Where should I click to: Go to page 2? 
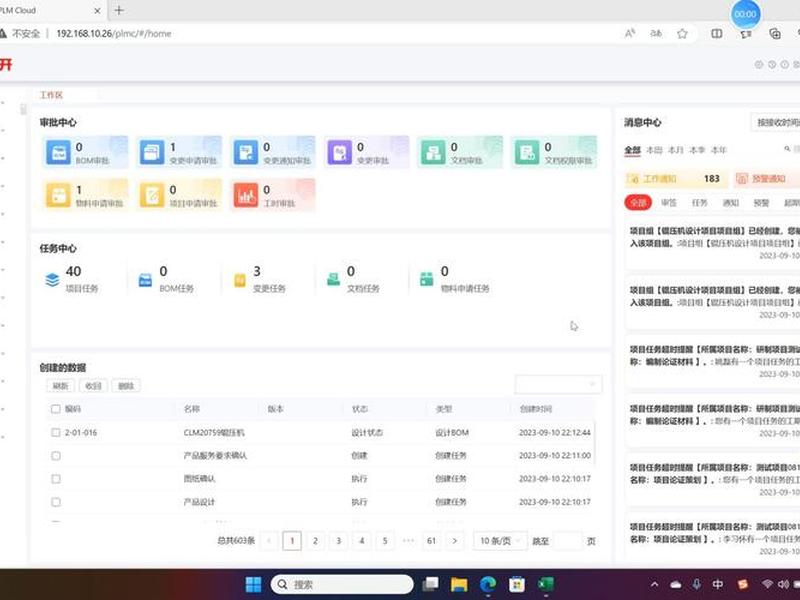(315, 541)
